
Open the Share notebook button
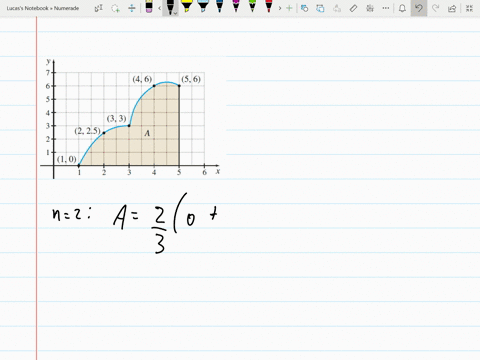click(x=452, y=8)
